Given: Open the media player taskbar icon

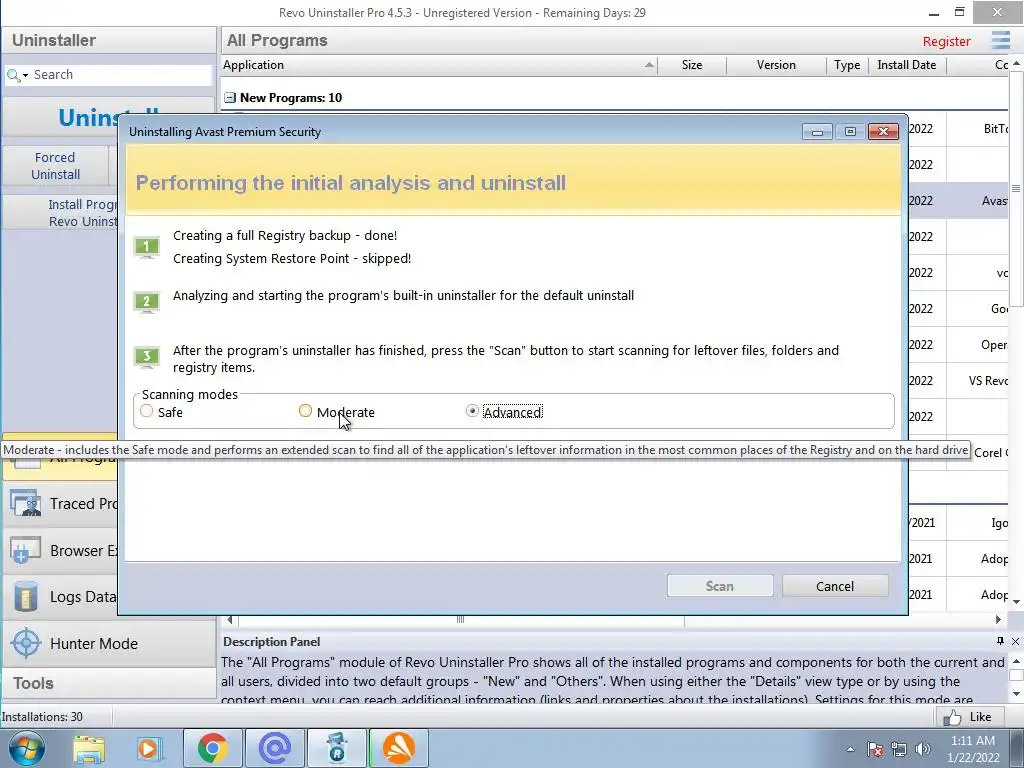Looking at the screenshot, I should tap(148, 748).
